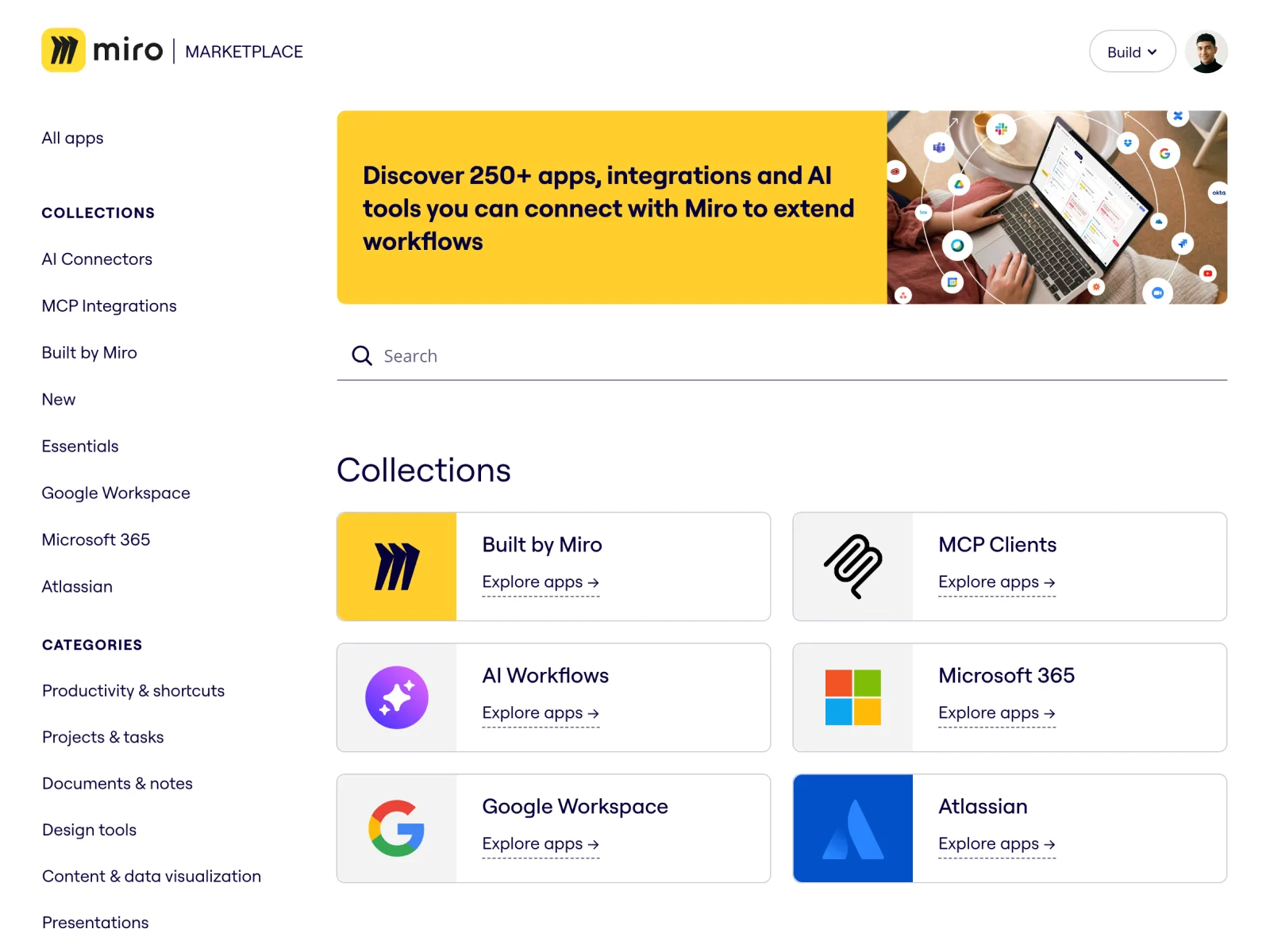Select Content & data visualization category
The width and height of the screenshot is (1270, 952).
pyautogui.click(x=152, y=877)
